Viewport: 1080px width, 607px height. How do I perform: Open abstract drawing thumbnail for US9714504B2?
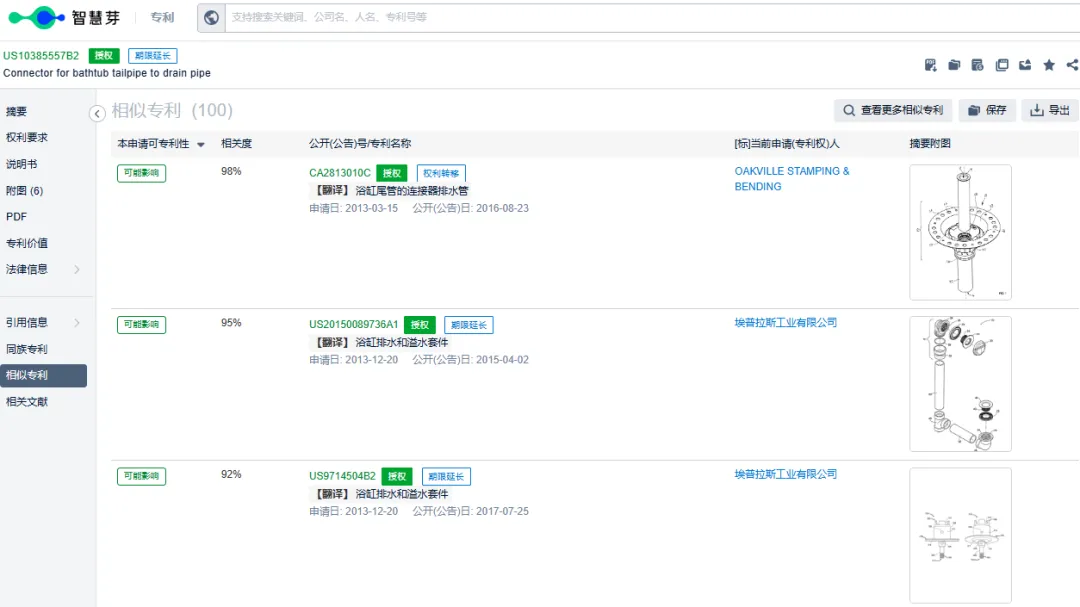pos(960,535)
